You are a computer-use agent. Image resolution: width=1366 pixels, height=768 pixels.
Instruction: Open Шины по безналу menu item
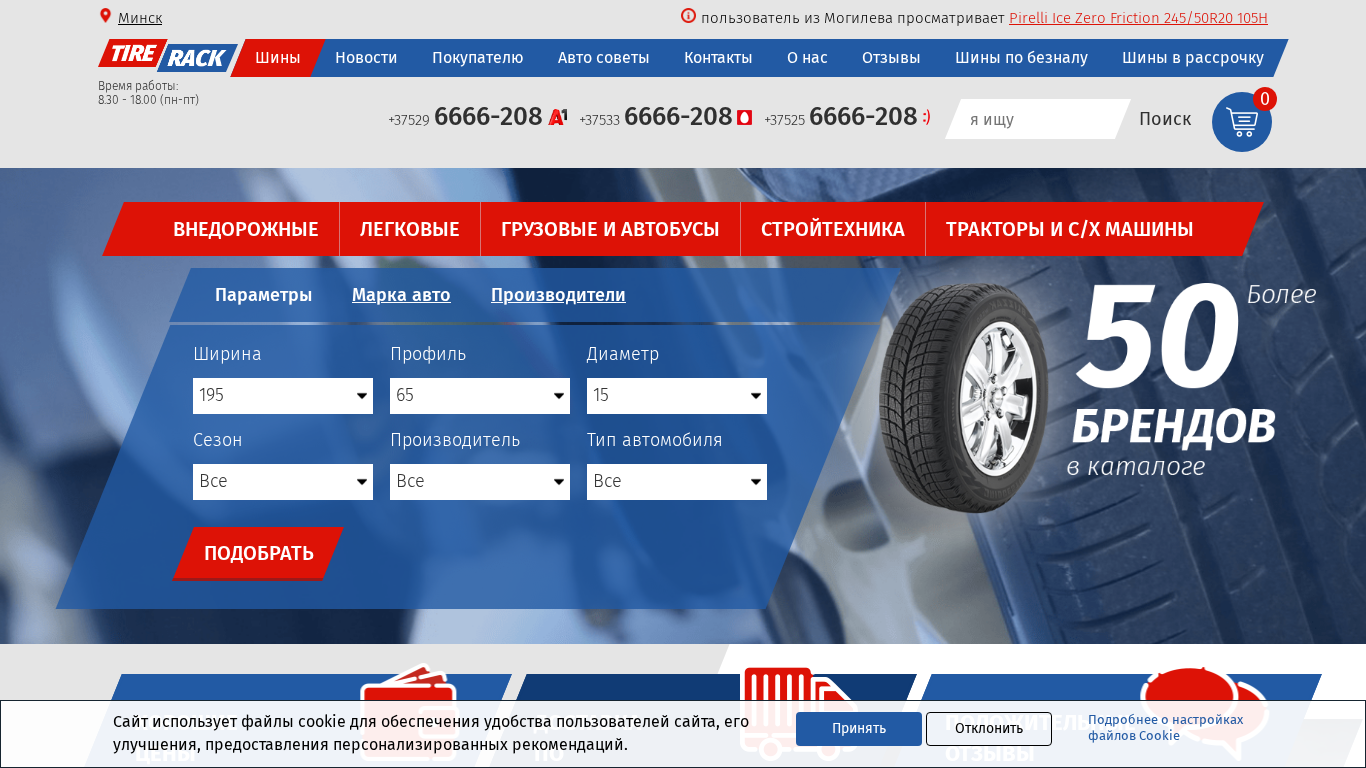tap(1021, 58)
